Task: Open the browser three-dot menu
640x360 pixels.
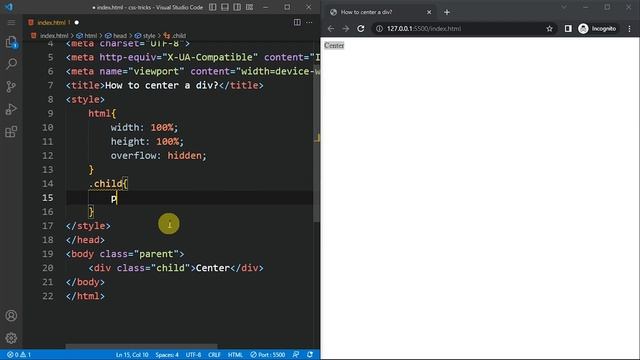Action: pyautogui.click(x=629, y=29)
